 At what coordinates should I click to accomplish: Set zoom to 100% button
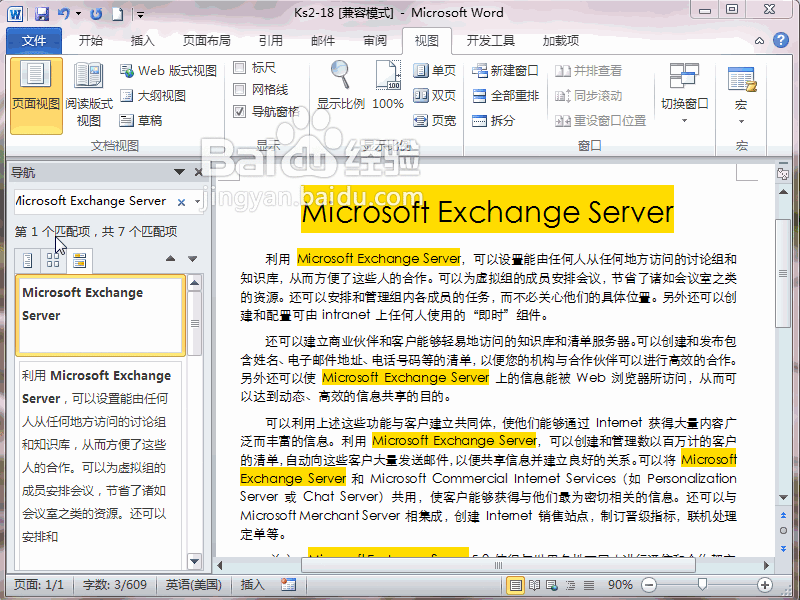pyautogui.click(x=388, y=85)
